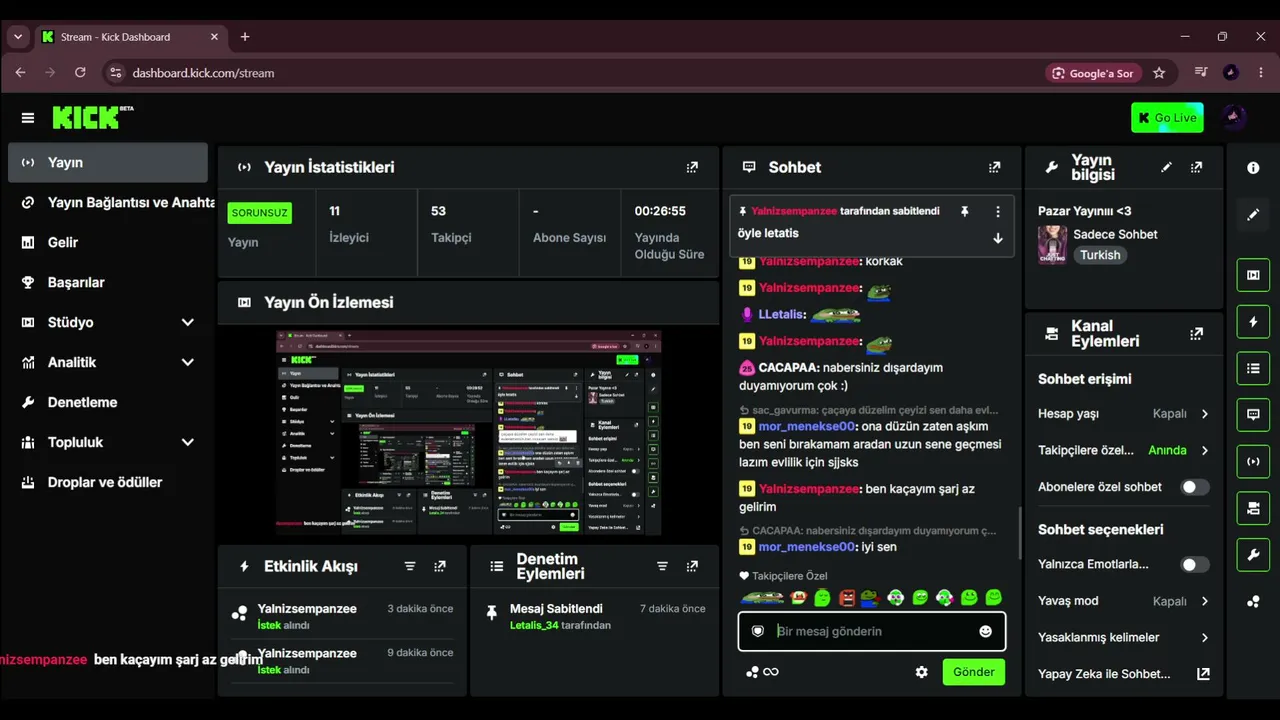Screen dimensions: 1280x720
Task: Pop out the Yayın bilgisi panel
Action: (x=1196, y=167)
